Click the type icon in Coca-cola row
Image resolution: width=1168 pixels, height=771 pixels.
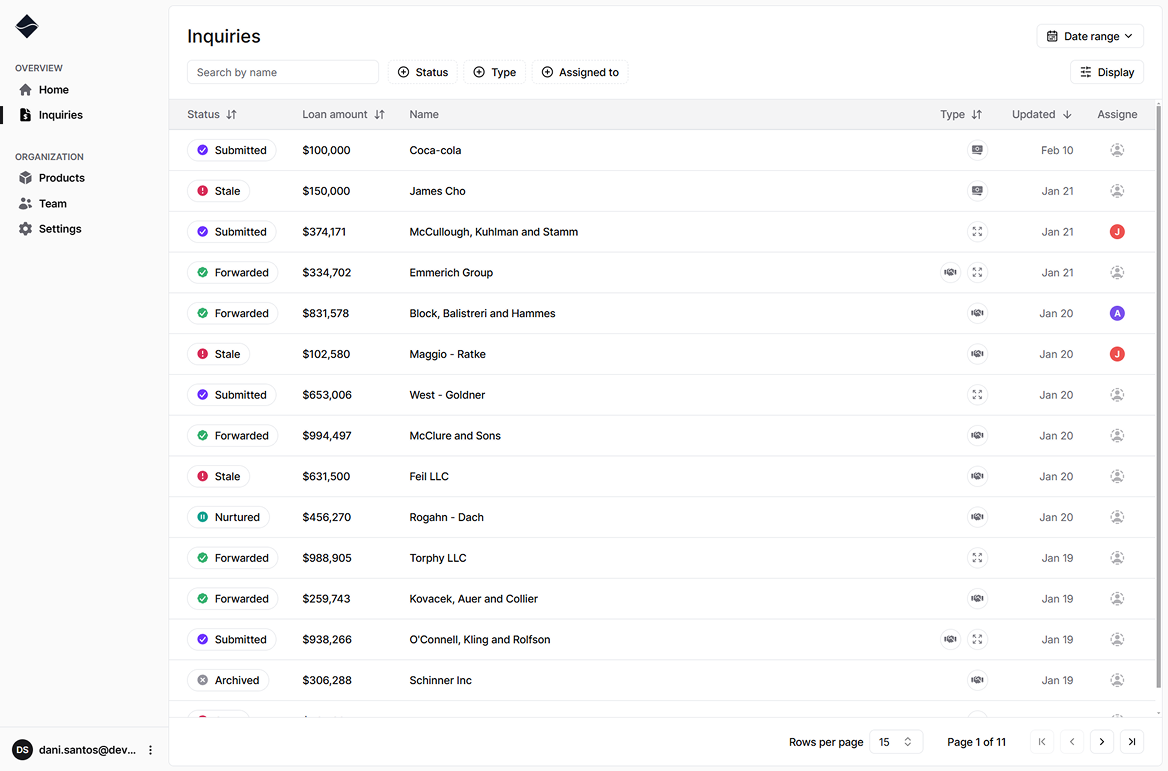pos(977,150)
